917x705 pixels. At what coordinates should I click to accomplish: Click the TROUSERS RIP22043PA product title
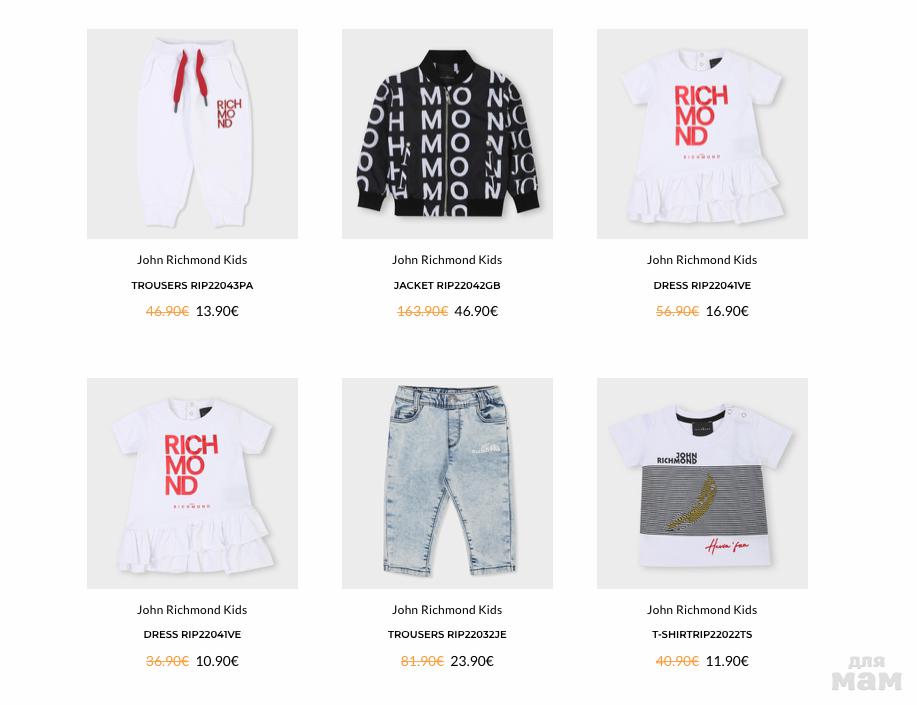pos(192,286)
